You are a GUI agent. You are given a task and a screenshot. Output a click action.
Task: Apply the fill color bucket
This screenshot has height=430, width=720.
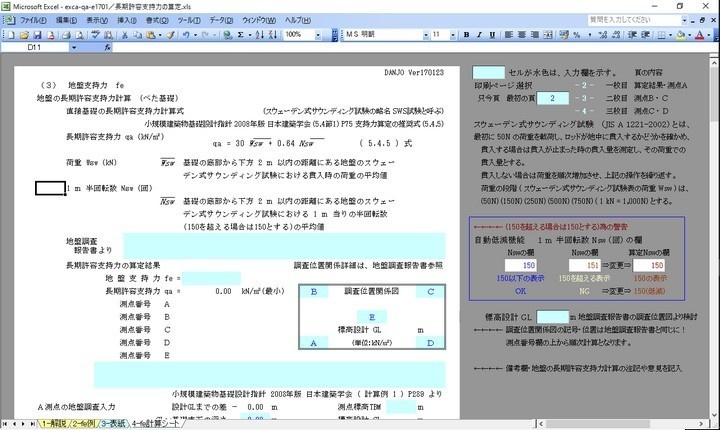(681, 35)
